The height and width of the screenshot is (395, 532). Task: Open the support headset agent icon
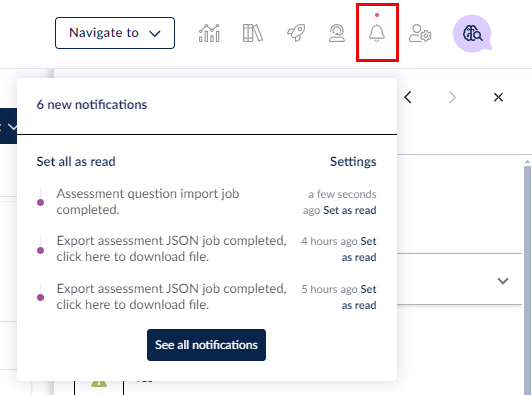click(337, 33)
